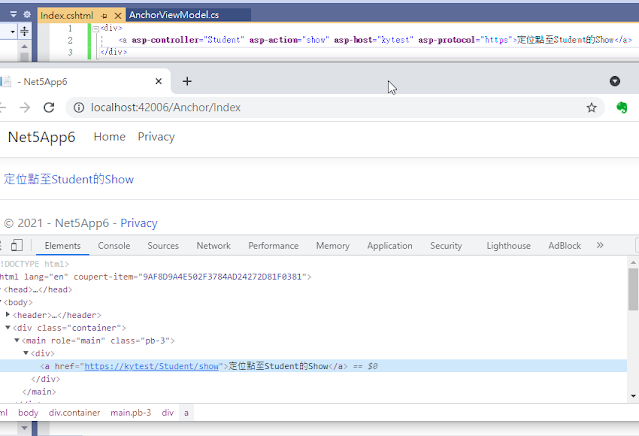
Task: Click the Visual Studio scroll-up arrow
Action: coord(24,46)
